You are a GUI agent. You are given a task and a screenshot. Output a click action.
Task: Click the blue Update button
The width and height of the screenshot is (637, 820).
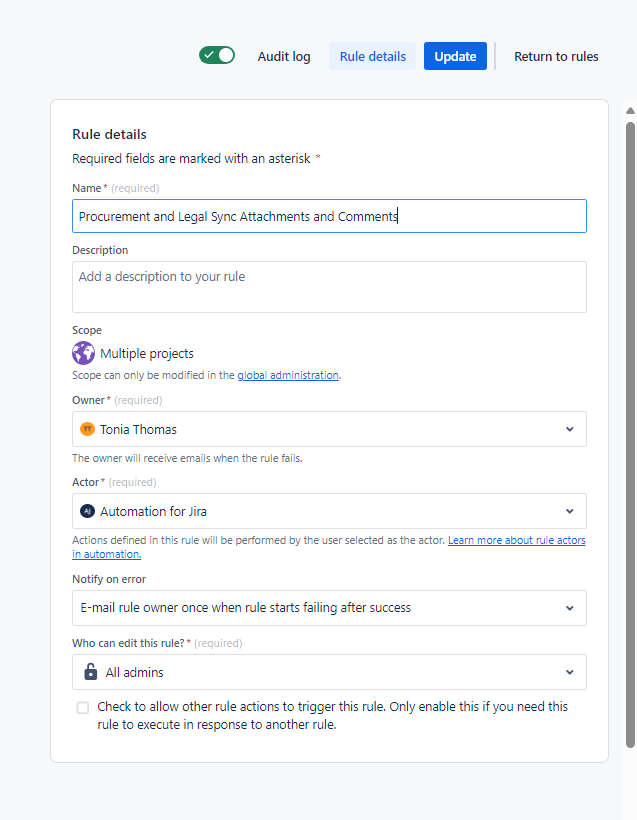[455, 56]
